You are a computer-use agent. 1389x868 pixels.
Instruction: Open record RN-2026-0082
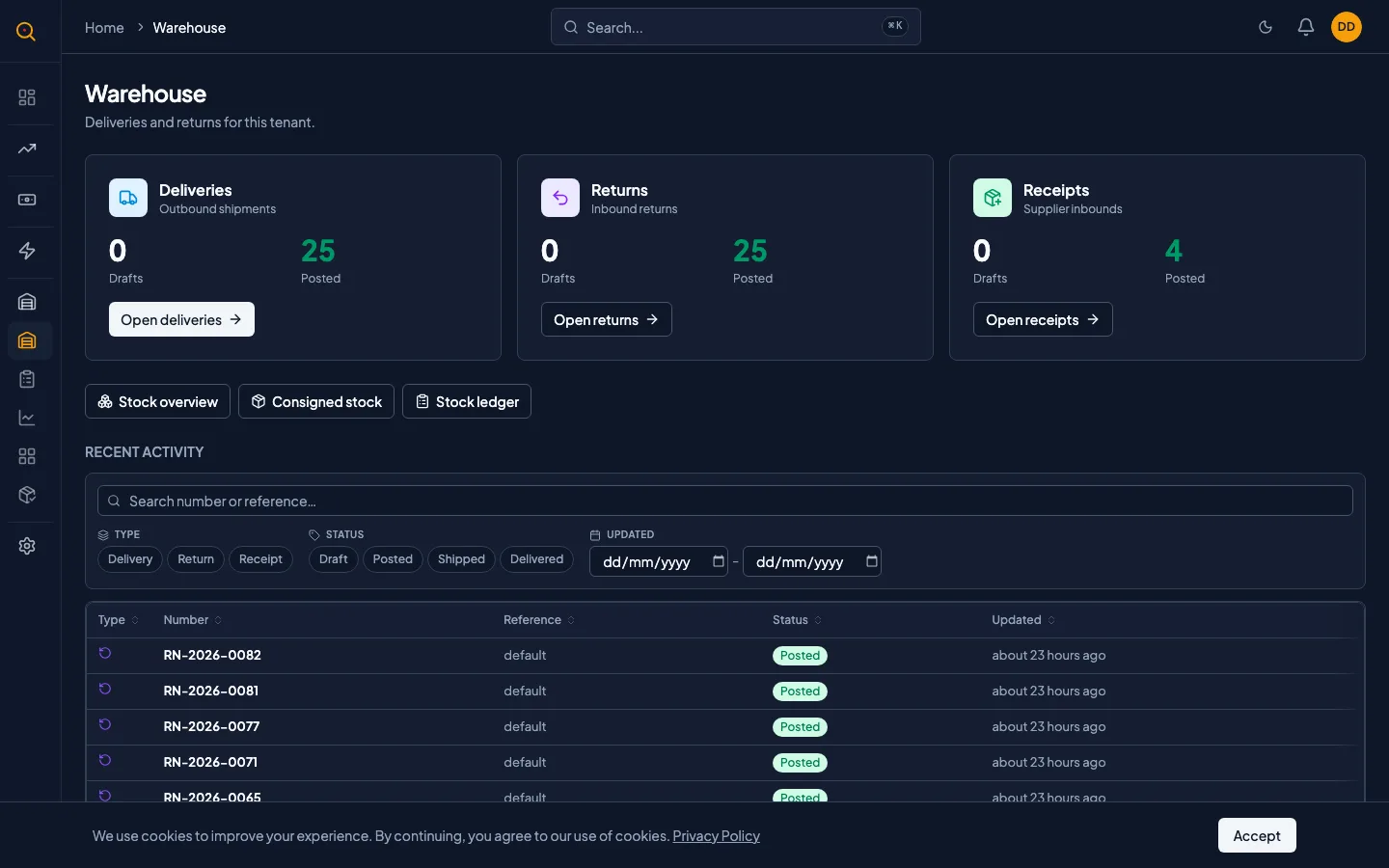pos(212,655)
